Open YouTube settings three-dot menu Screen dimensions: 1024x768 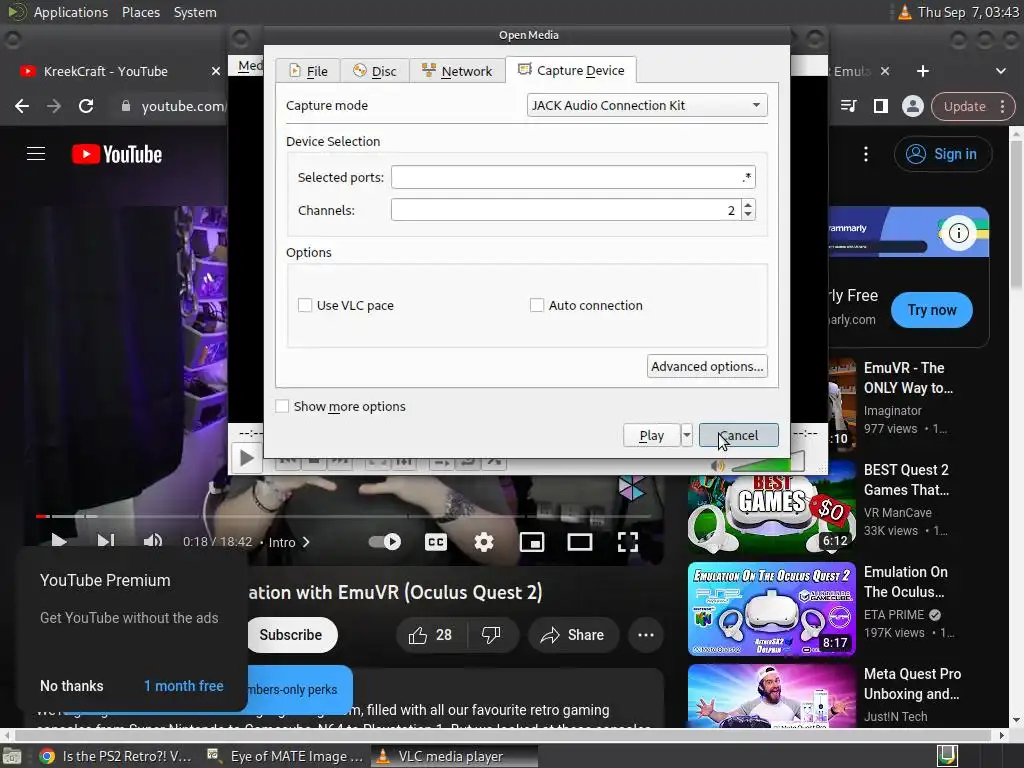pos(866,154)
